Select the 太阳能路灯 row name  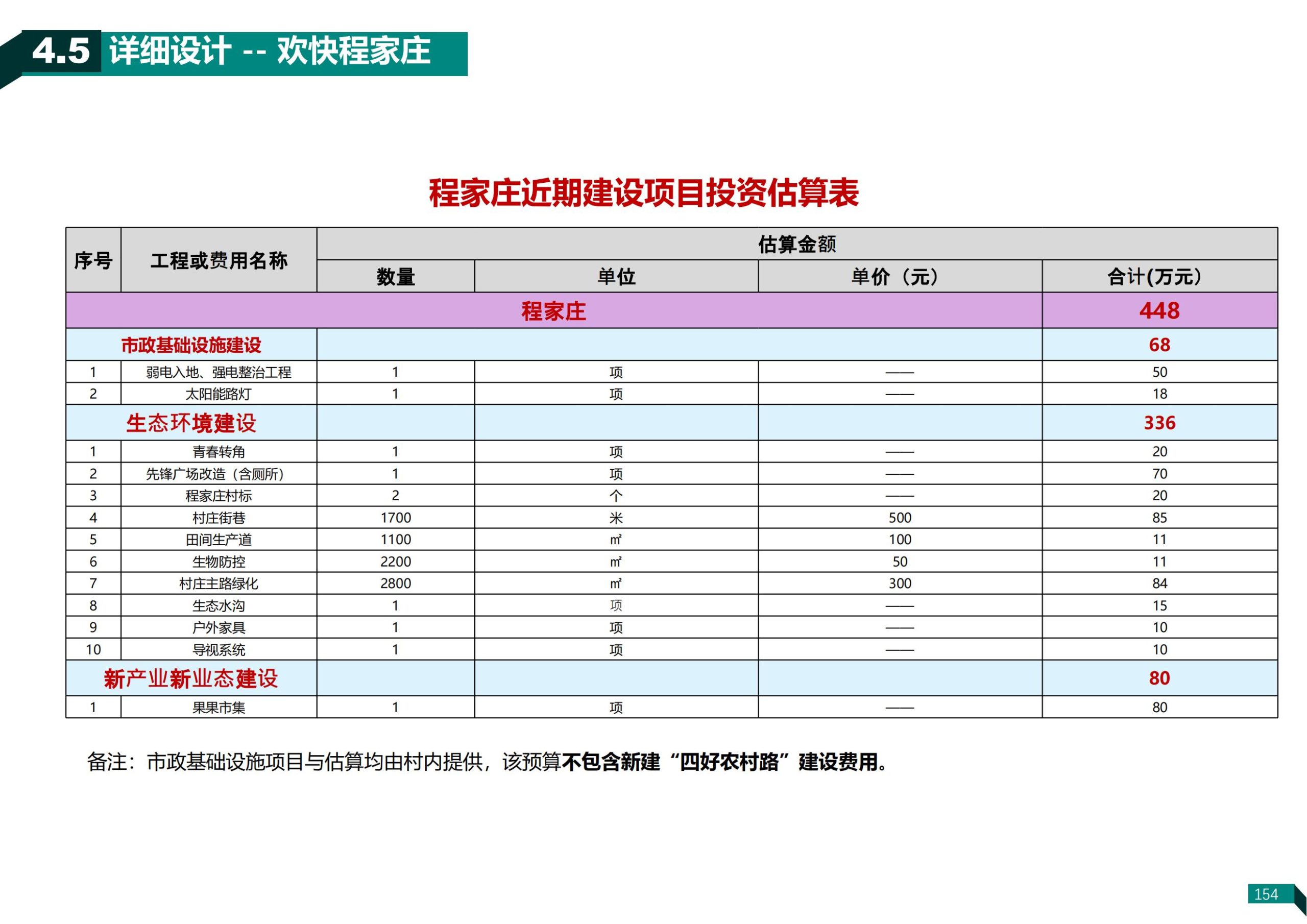click(219, 394)
